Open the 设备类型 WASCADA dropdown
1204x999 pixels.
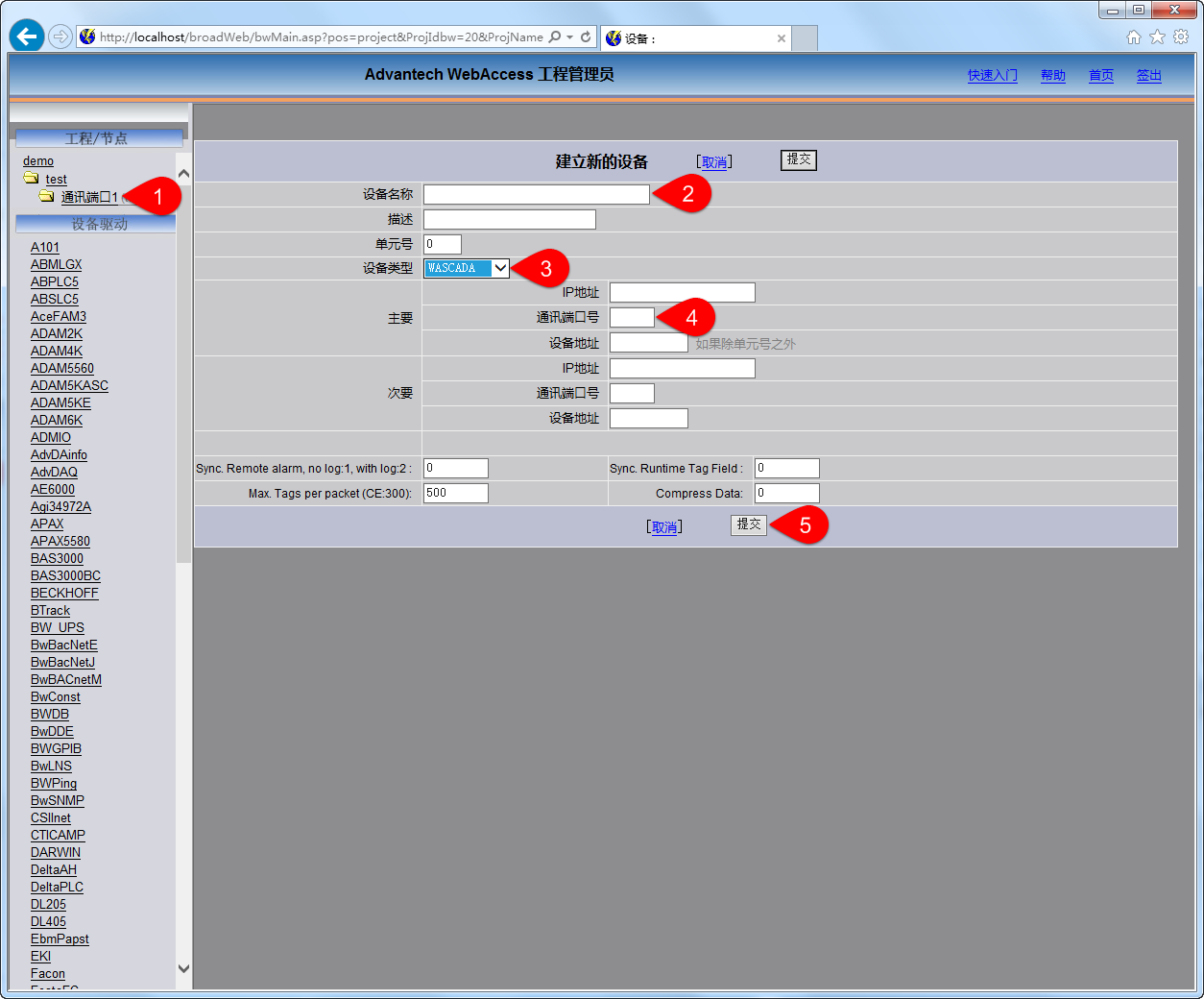coord(467,269)
